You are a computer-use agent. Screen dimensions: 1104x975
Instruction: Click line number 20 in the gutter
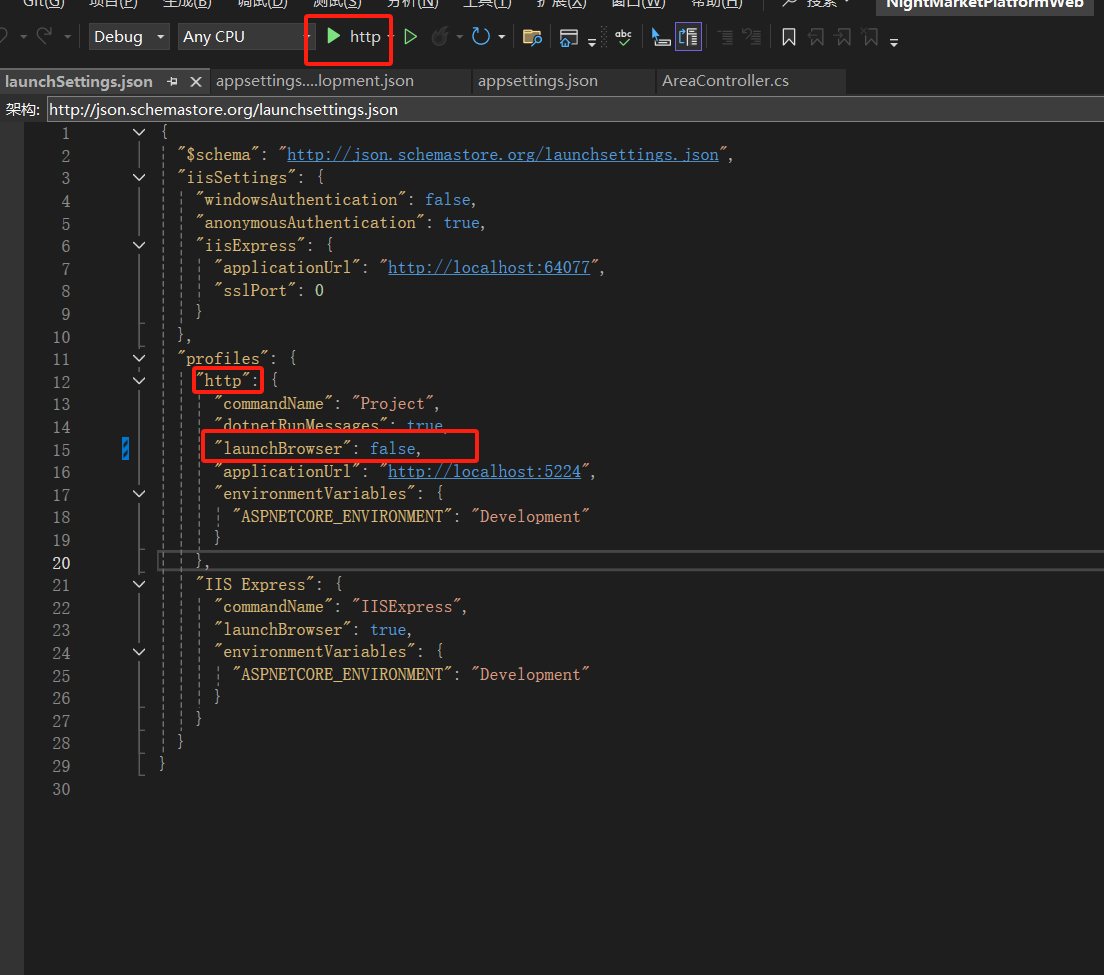(x=61, y=563)
